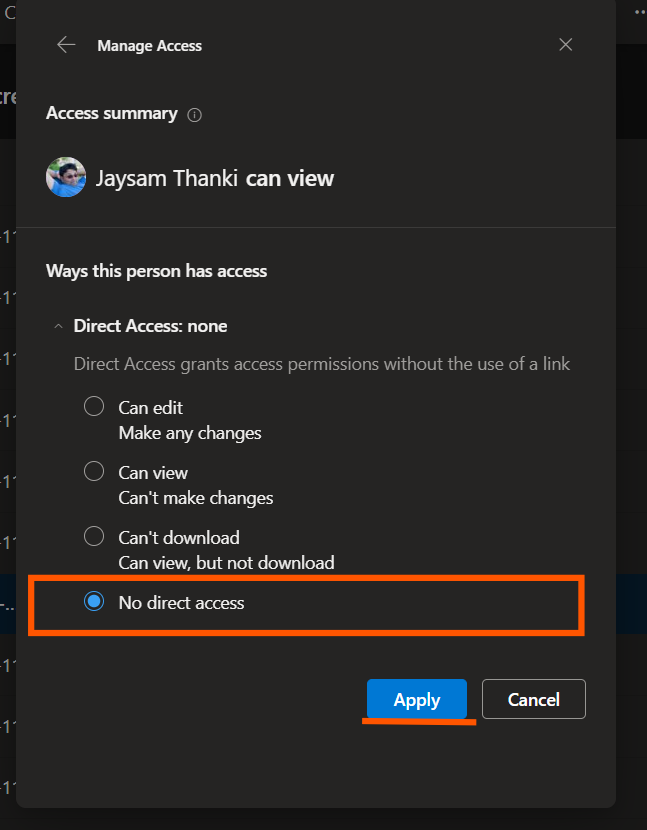Click the Access summary info icon
The width and height of the screenshot is (647, 830).
click(195, 115)
